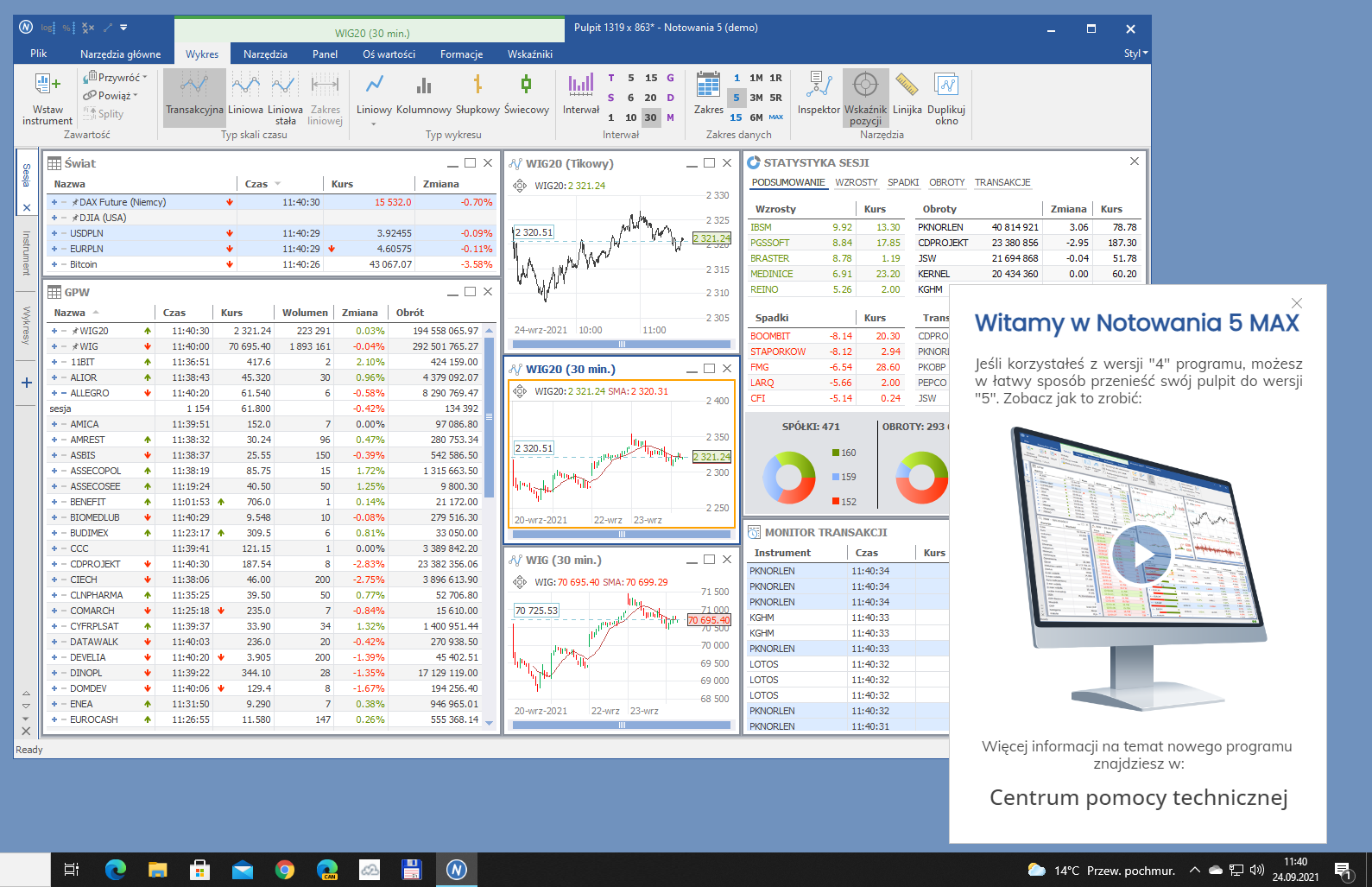Click the plus icon in left sidebar
This screenshot has width=1372, height=887.
26,383
